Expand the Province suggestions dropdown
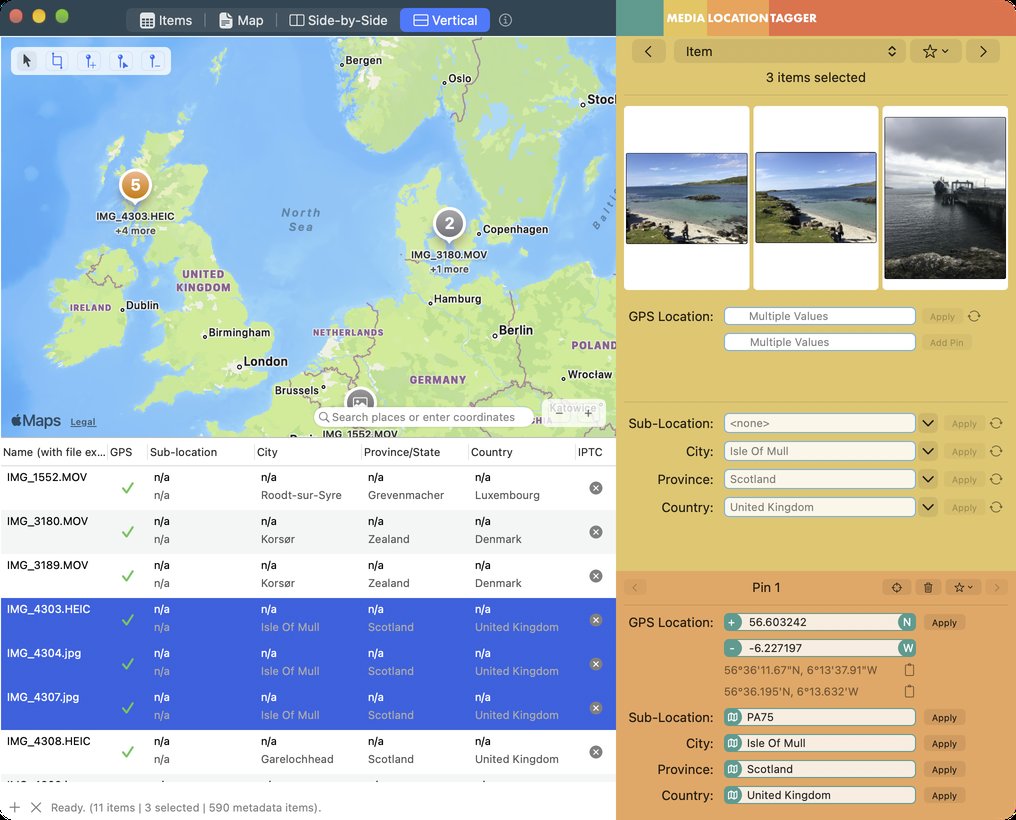The image size is (1016, 820). 928,479
